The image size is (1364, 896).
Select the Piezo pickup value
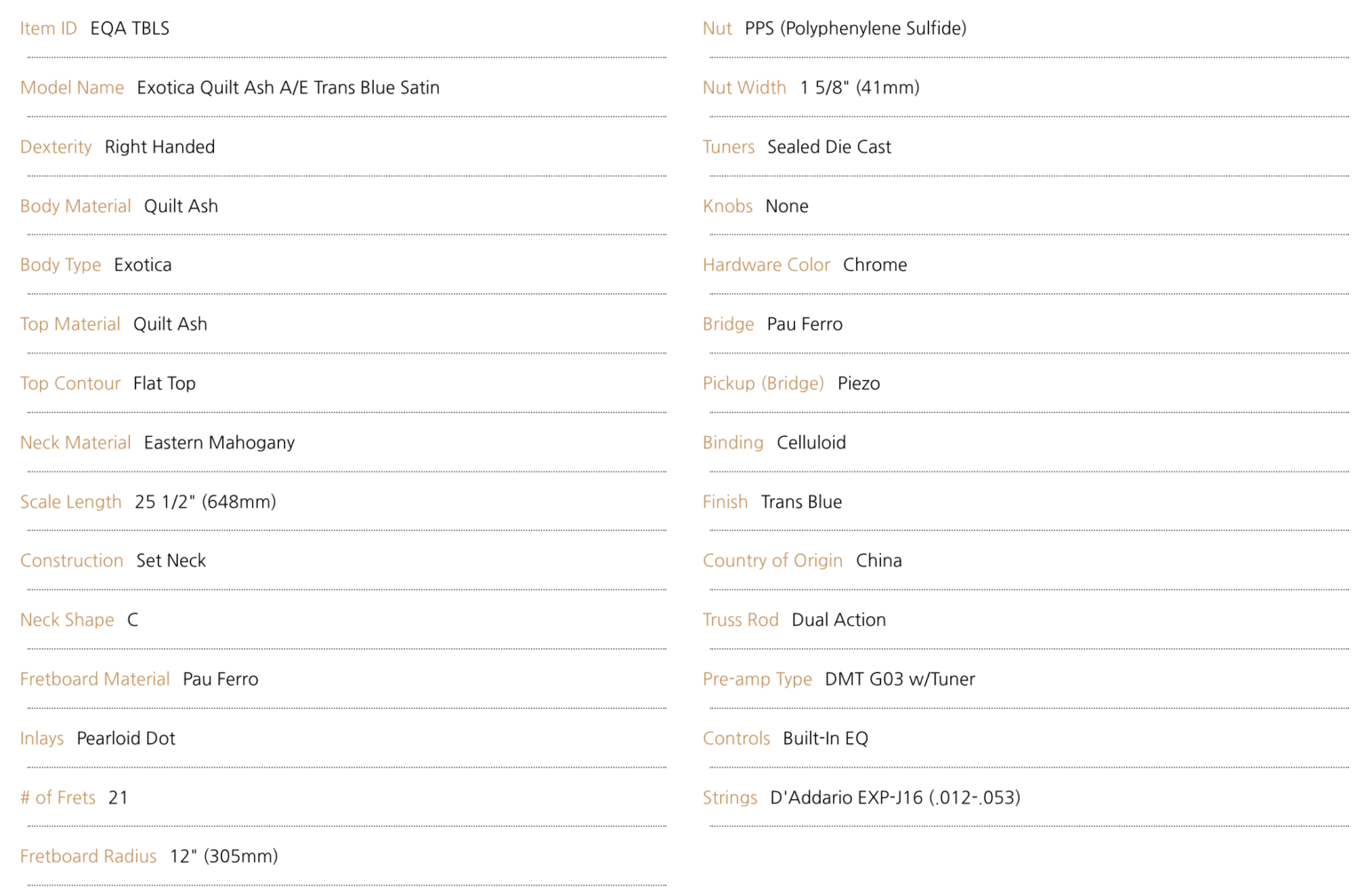click(x=859, y=384)
